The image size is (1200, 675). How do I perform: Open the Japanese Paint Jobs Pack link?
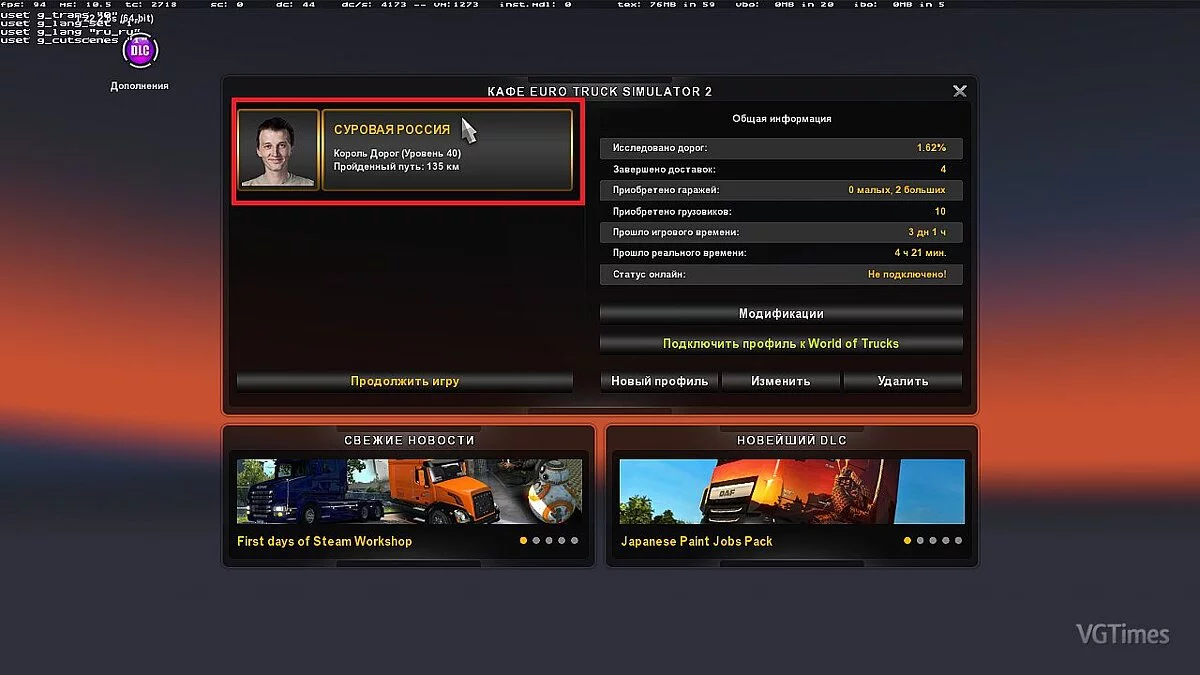click(x=697, y=541)
